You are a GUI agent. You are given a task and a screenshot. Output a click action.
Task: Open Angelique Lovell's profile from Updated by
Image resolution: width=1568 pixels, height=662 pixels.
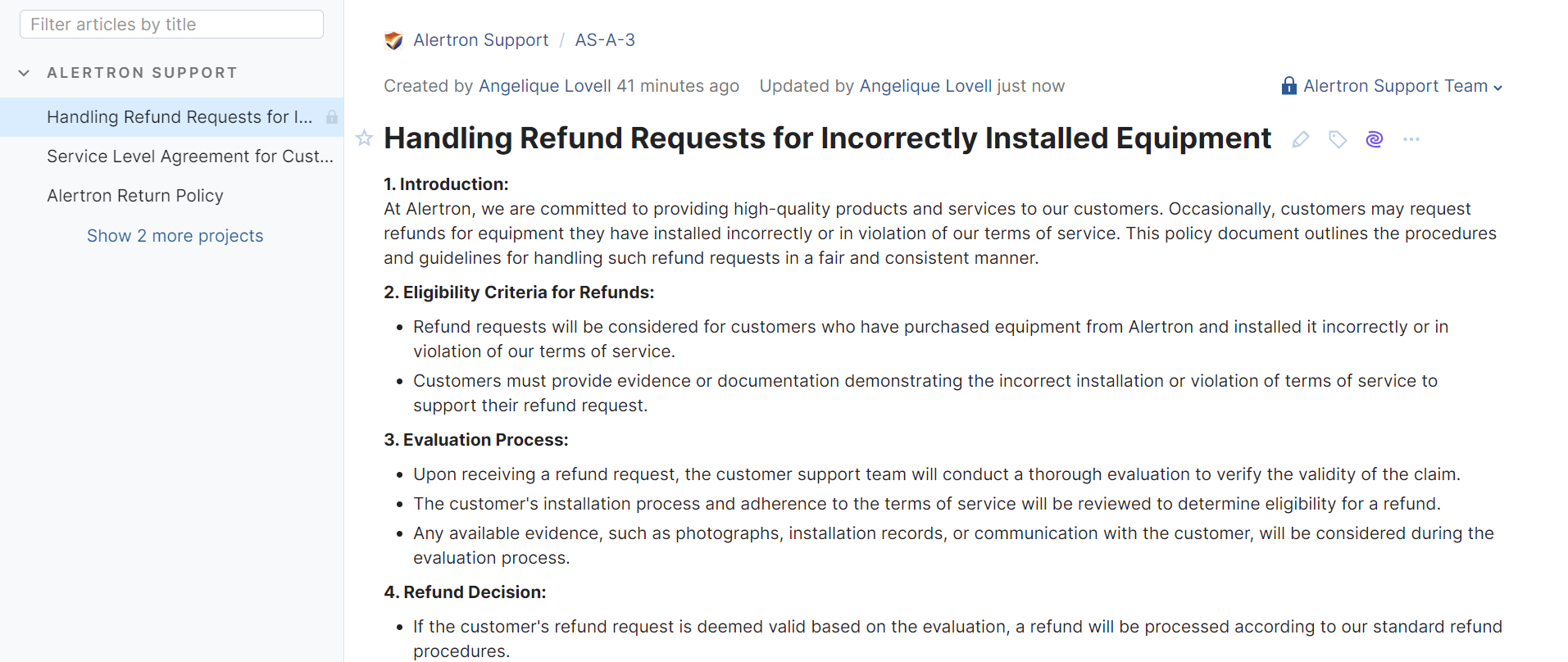click(x=925, y=86)
